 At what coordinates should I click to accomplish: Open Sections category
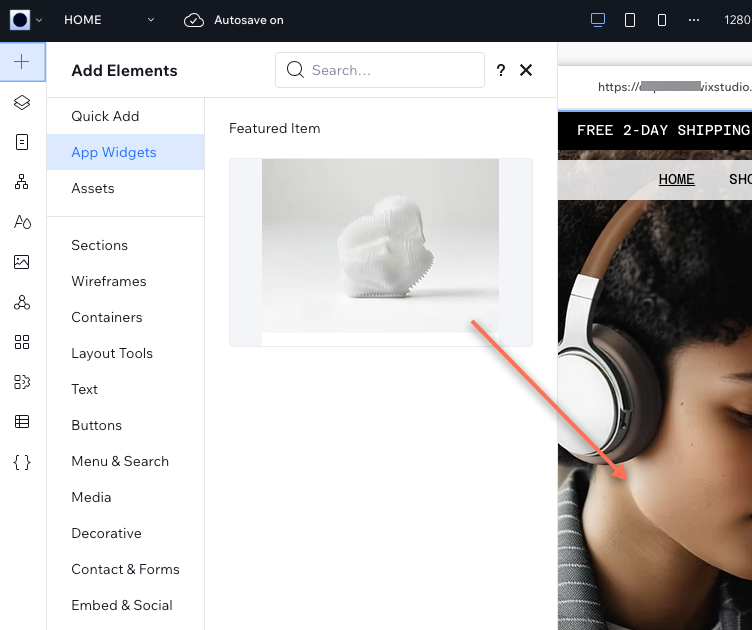[x=126, y=245]
